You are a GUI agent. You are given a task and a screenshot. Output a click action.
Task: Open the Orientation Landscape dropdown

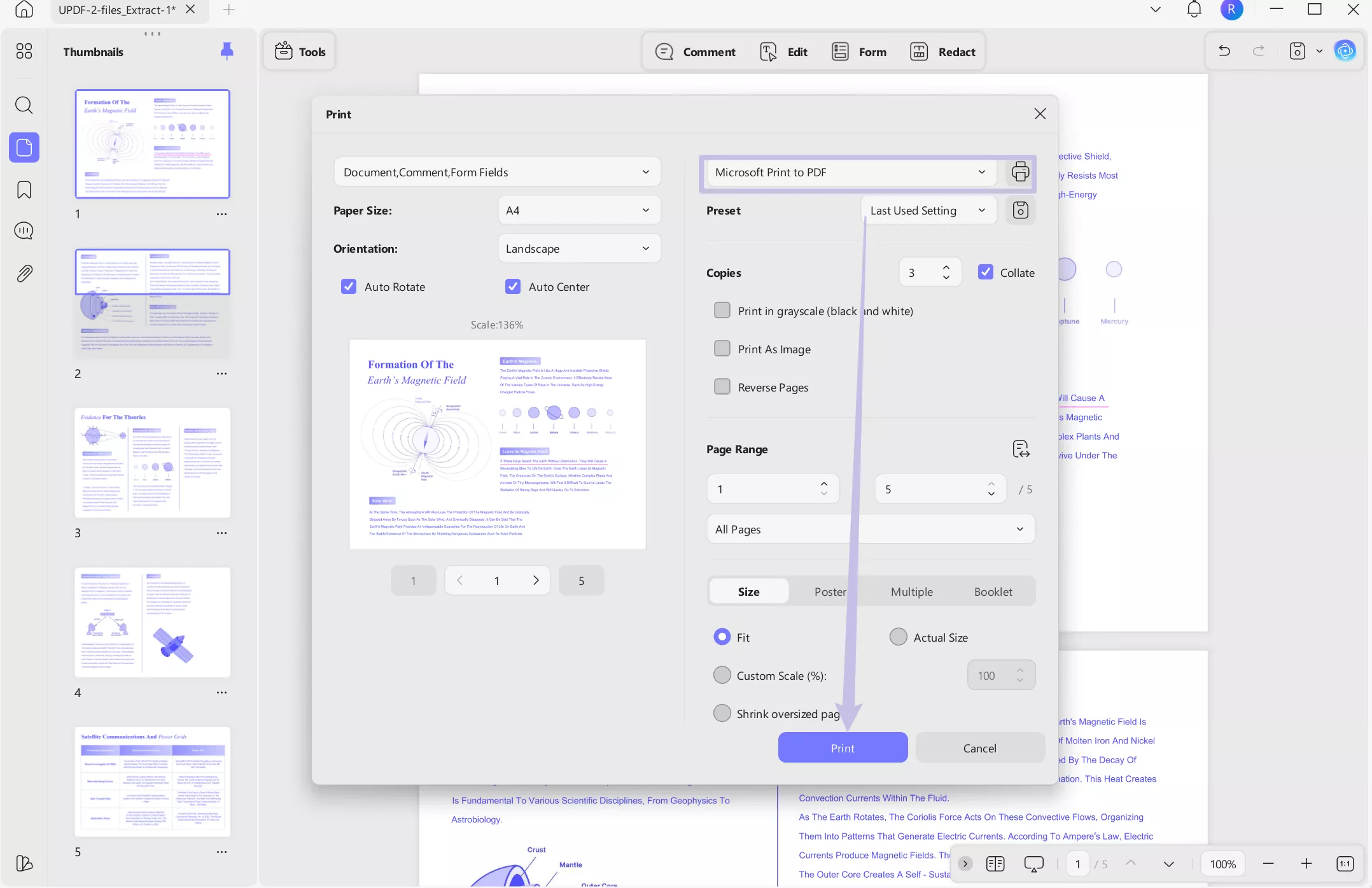578,248
